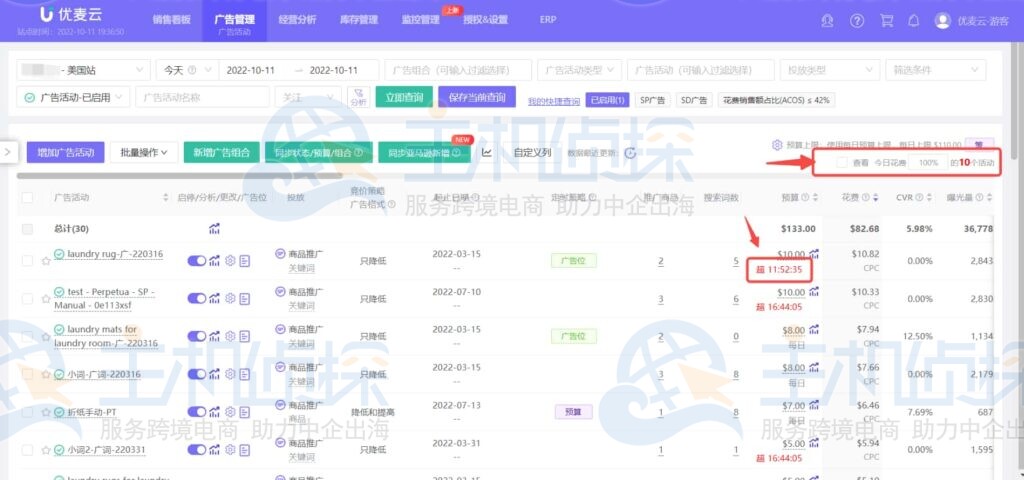Viewport: 1024px width, 480px height.
Task: Click the 分析 filter icon button
Action: [x=359, y=97]
